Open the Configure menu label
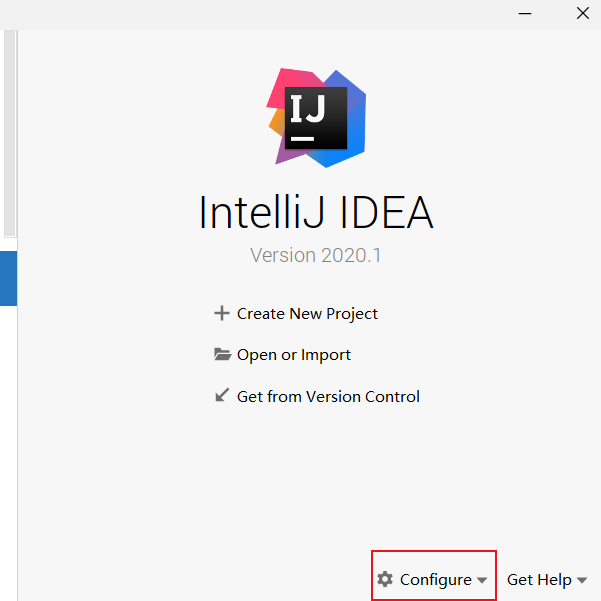This screenshot has height=601, width=601. pyautogui.click(x=436, y=580)
